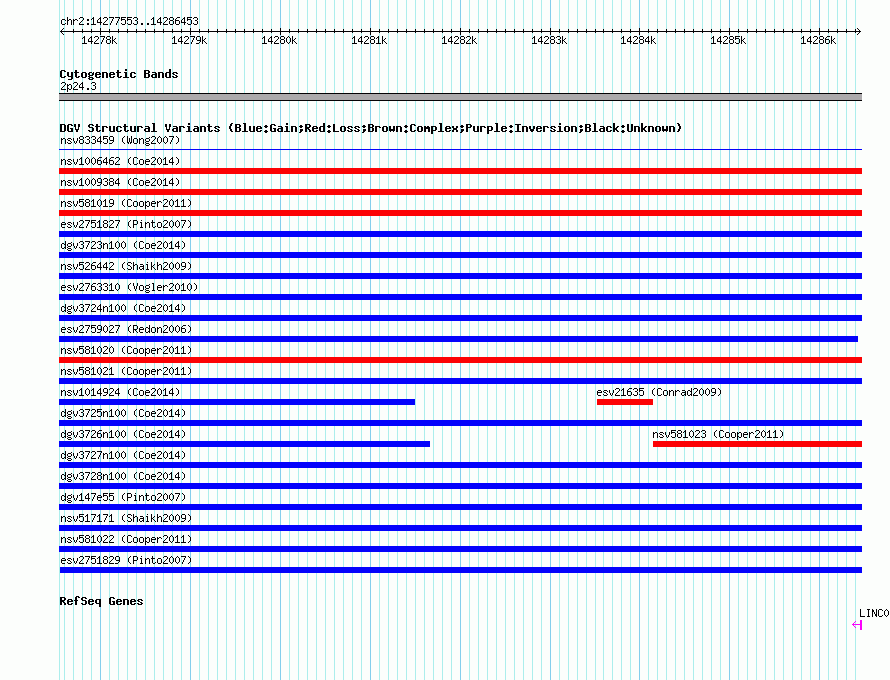Open the dgv3725n100 (Coe2014) label
The image size is (890, 680).
(x=123, y=413)
